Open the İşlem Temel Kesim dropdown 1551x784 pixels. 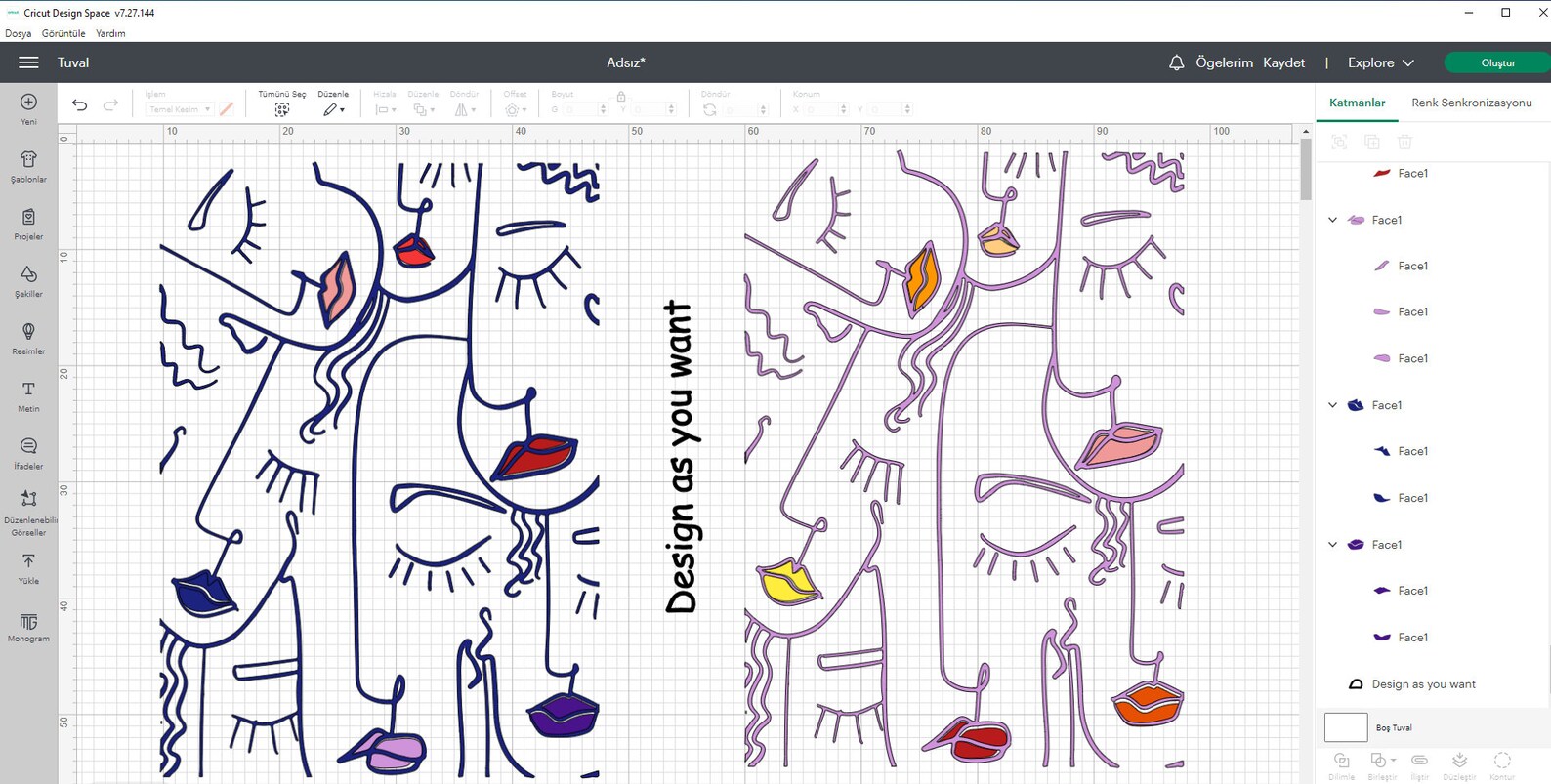[x=179, y=109]
